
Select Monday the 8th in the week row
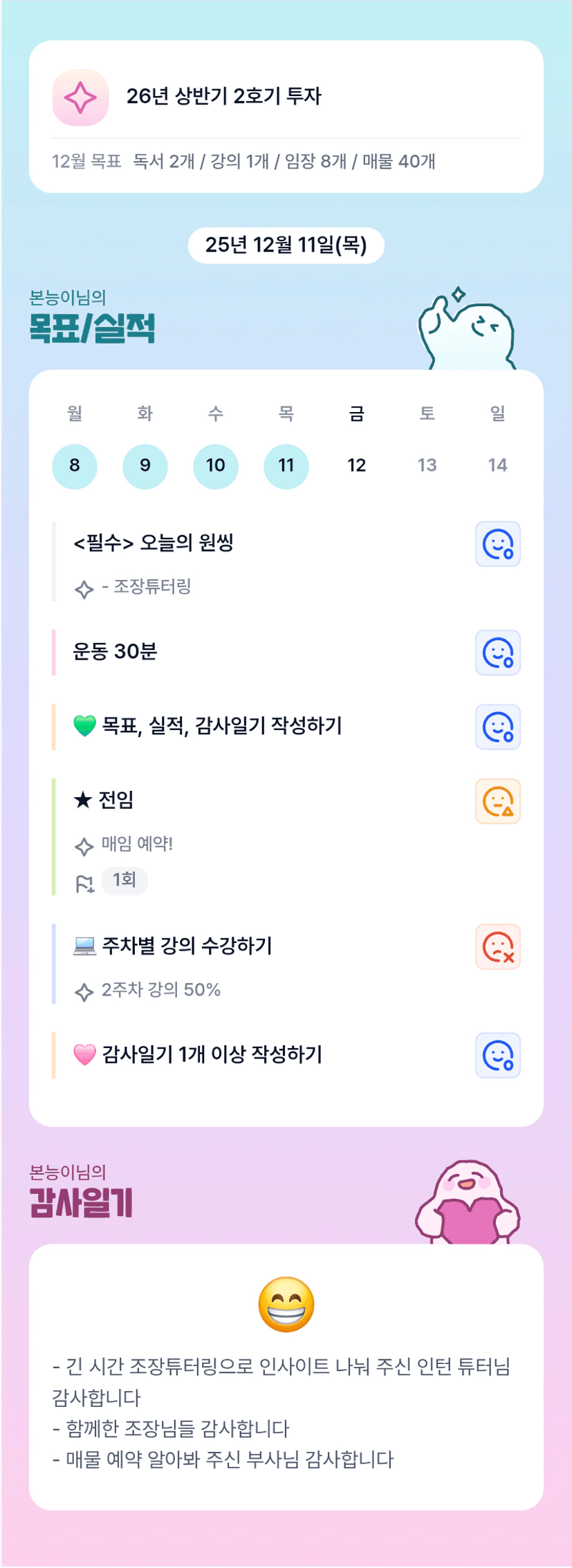[75, 466]
